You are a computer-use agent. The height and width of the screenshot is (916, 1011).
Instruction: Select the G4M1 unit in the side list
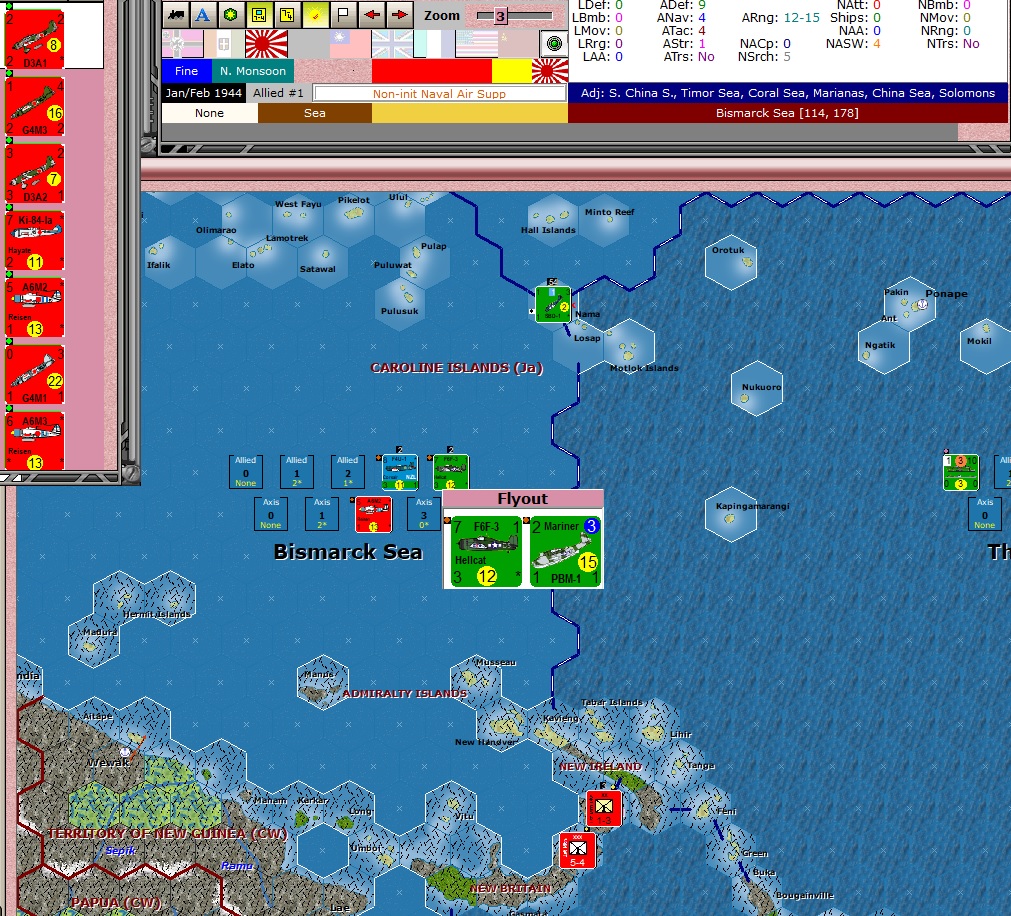35,374
